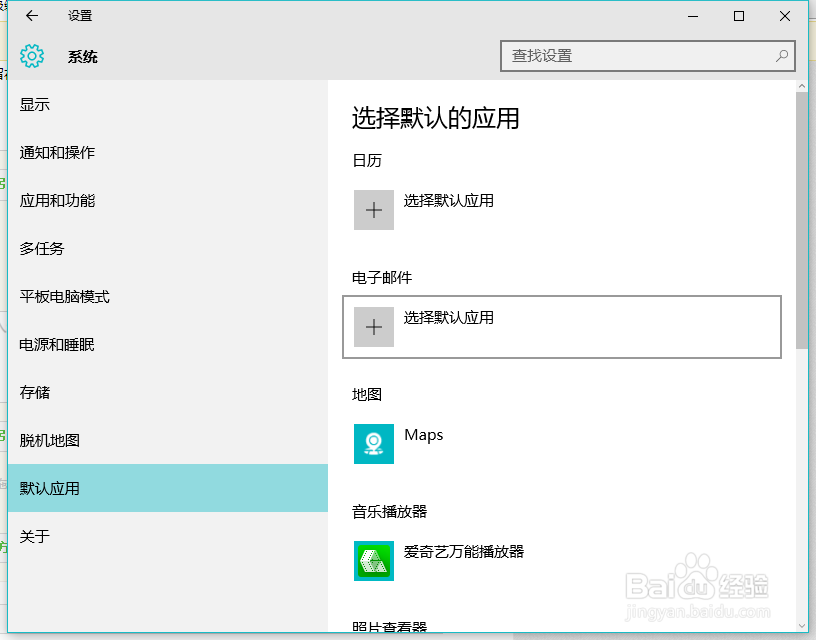The width and height of the screenshot is (816, 640).
Task: Open the 应用和功能 section
Action: (60, 200)
